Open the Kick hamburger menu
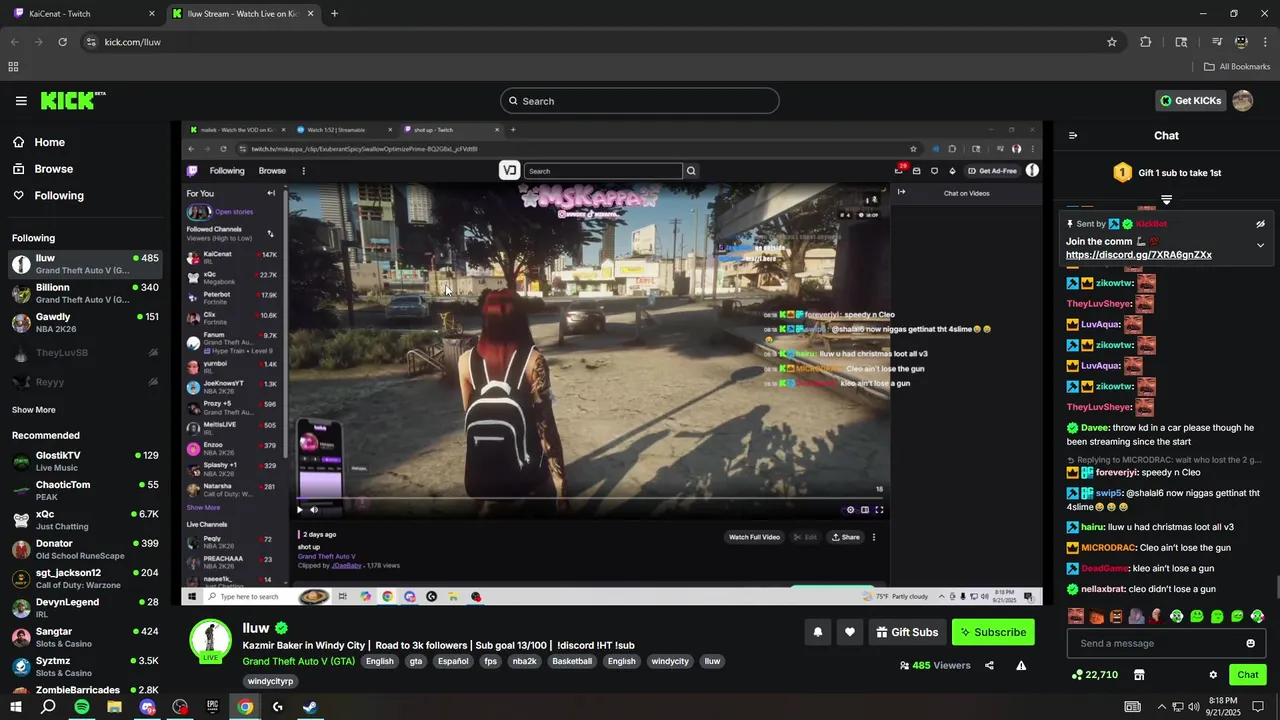Viewport: 1280px width, 720px height. pos(21,101)
